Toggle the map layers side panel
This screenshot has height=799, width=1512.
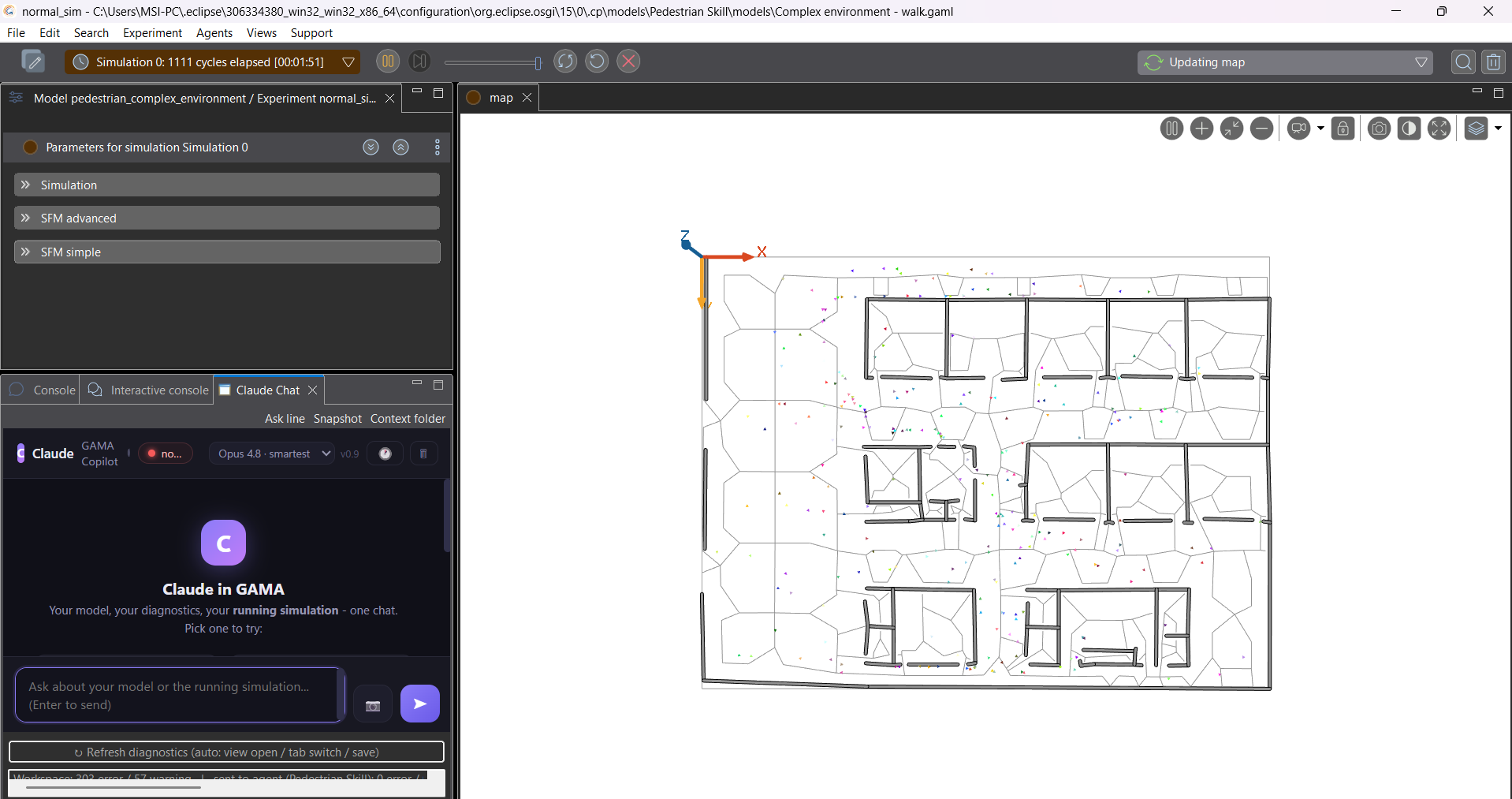click(1476, 129)
